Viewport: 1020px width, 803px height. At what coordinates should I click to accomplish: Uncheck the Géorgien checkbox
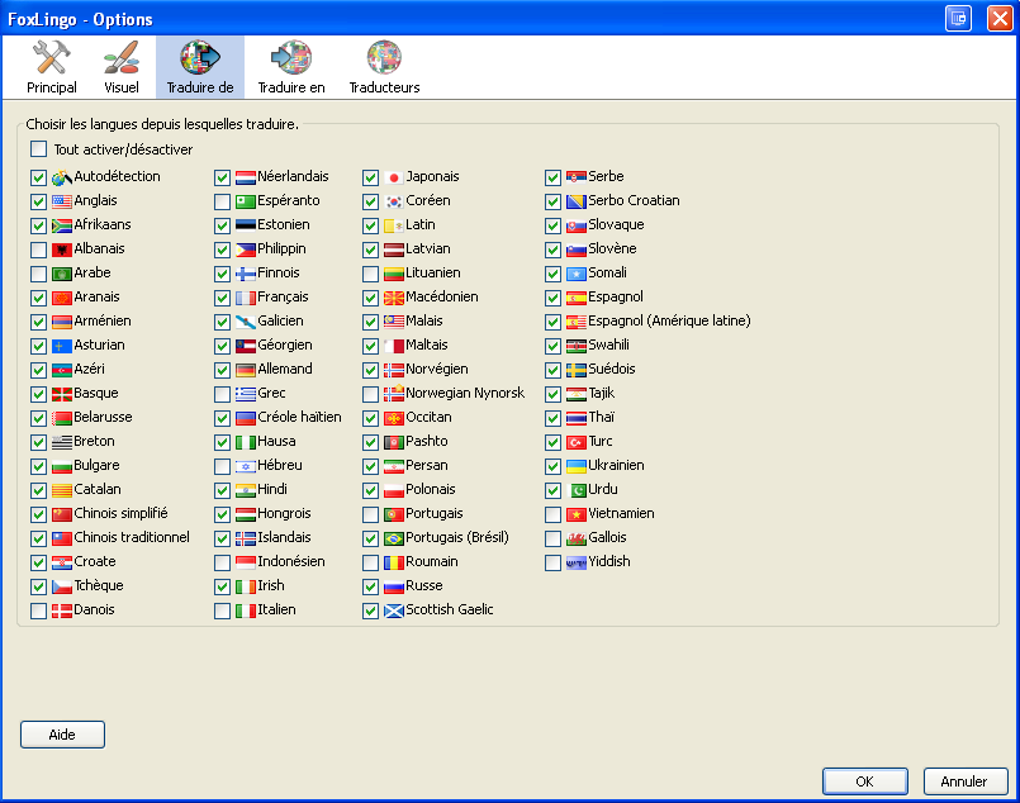click(x=222, y=346)
